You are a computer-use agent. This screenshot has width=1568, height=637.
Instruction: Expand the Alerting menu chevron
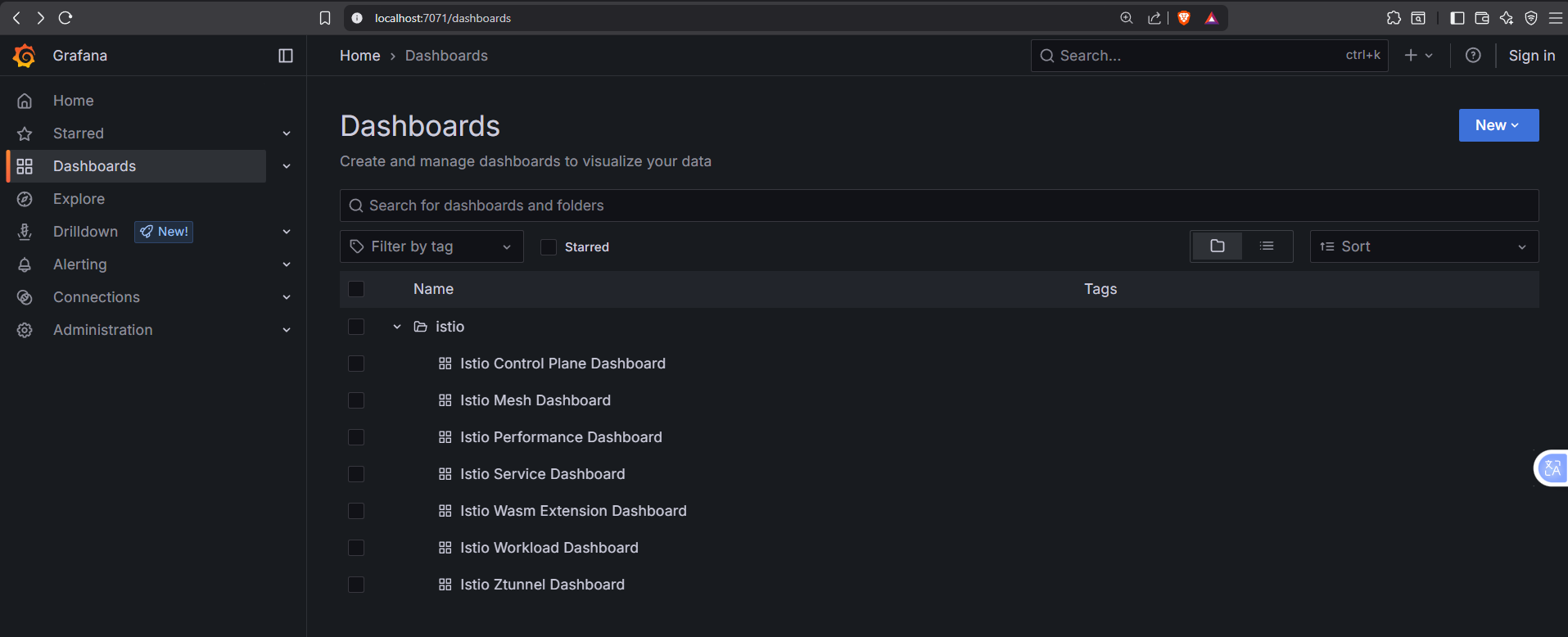(287, 264)
